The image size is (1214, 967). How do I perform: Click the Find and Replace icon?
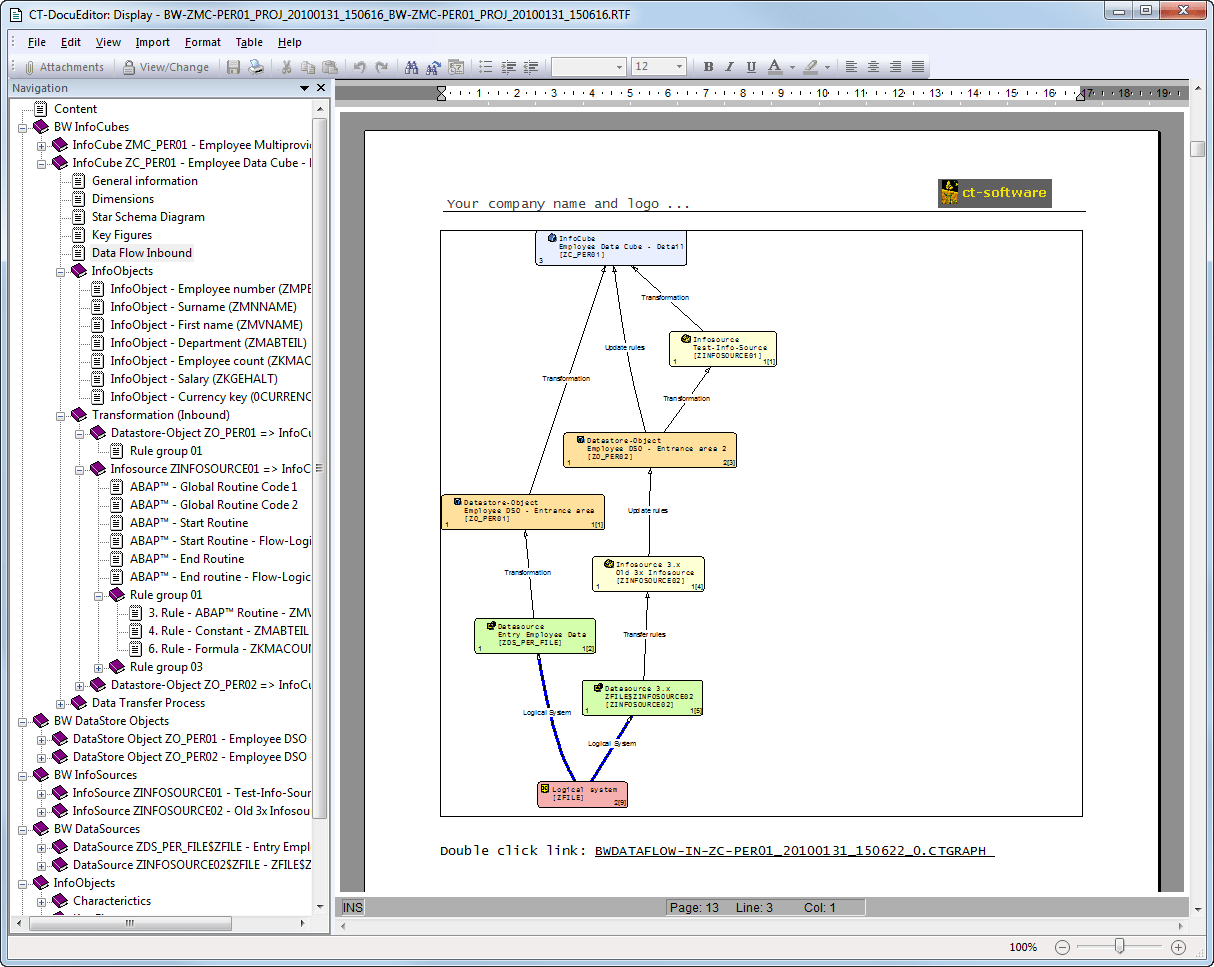click(433, 67)
